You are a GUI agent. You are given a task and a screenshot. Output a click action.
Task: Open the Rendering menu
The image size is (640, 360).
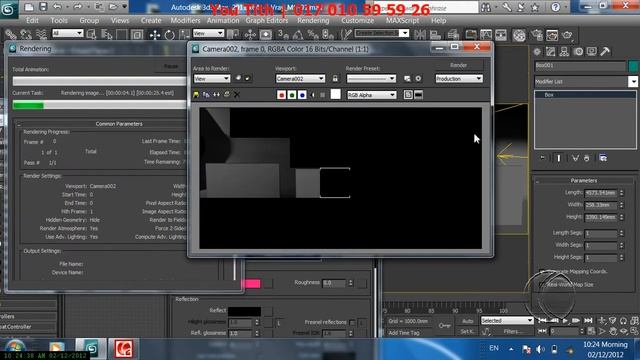(313, 20)
